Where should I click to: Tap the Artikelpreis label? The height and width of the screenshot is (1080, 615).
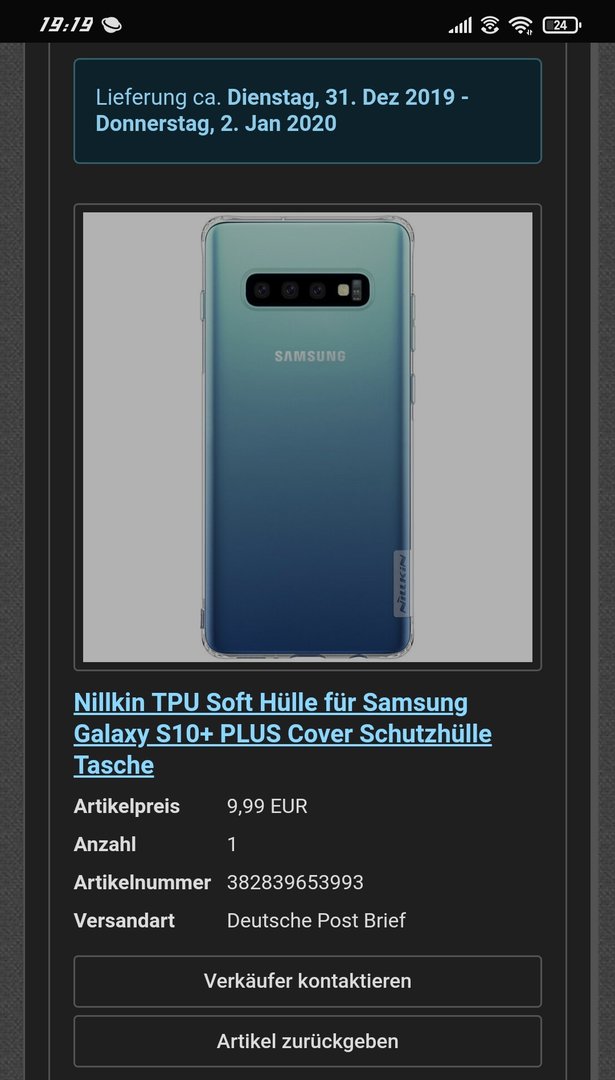pos(127,807)
